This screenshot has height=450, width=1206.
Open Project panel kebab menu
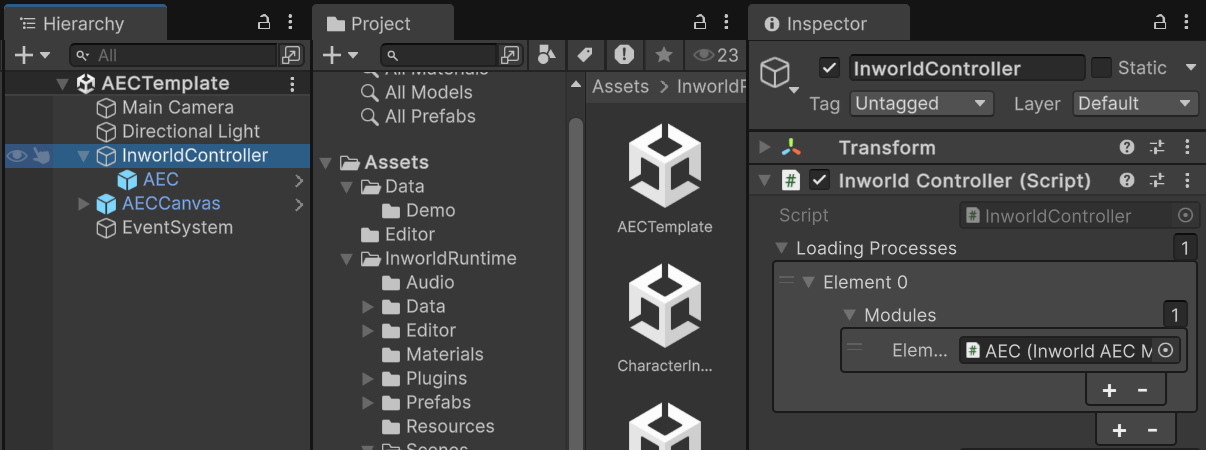pos(728,22)
